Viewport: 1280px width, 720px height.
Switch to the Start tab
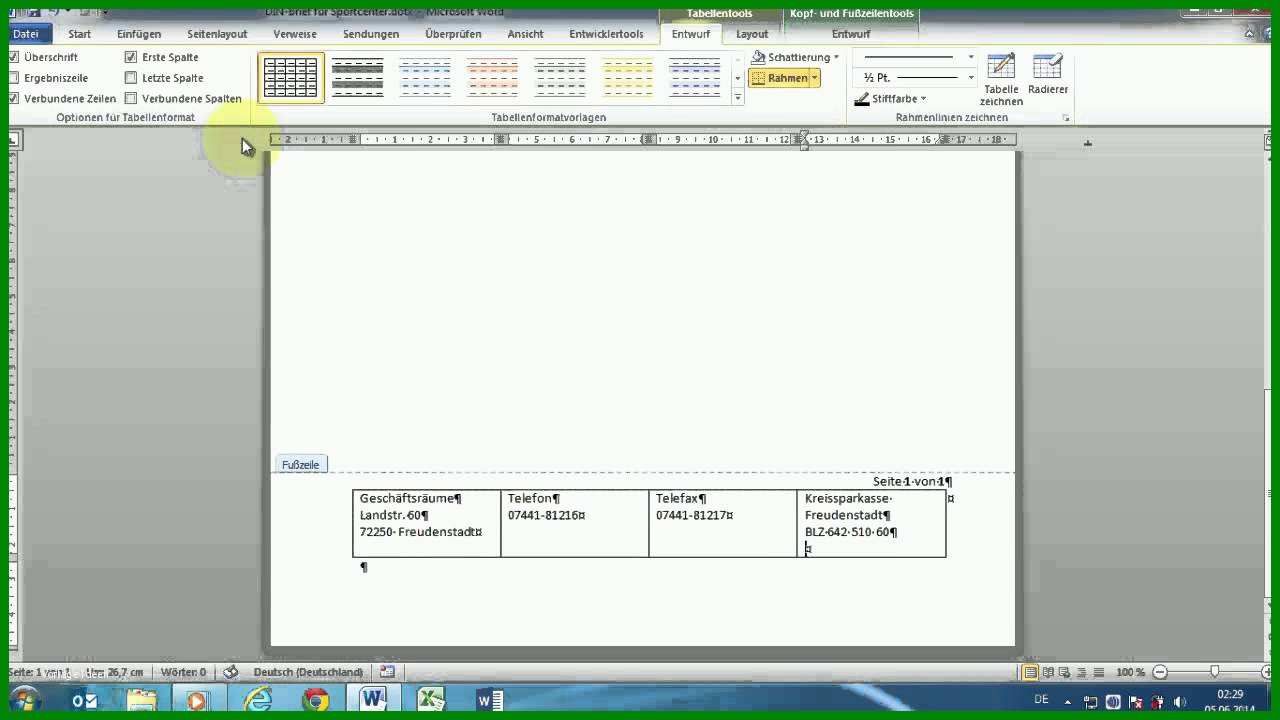(80, 34)
